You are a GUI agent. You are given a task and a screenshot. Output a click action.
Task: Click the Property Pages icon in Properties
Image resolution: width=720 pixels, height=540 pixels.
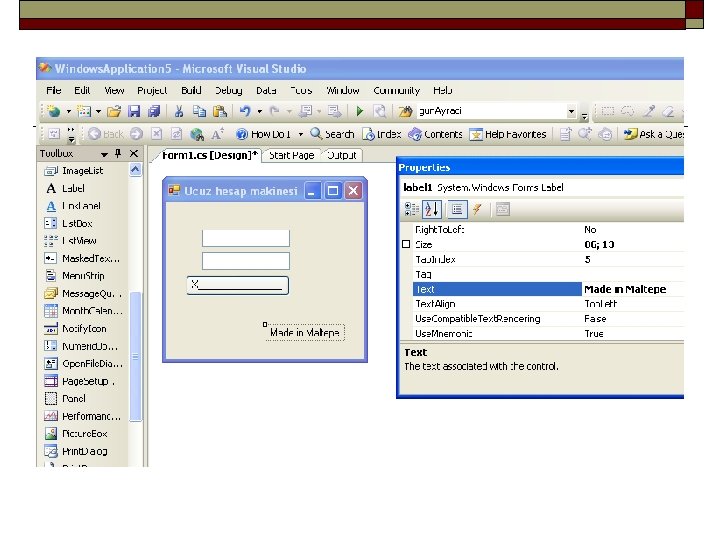[x=502, y=209]
